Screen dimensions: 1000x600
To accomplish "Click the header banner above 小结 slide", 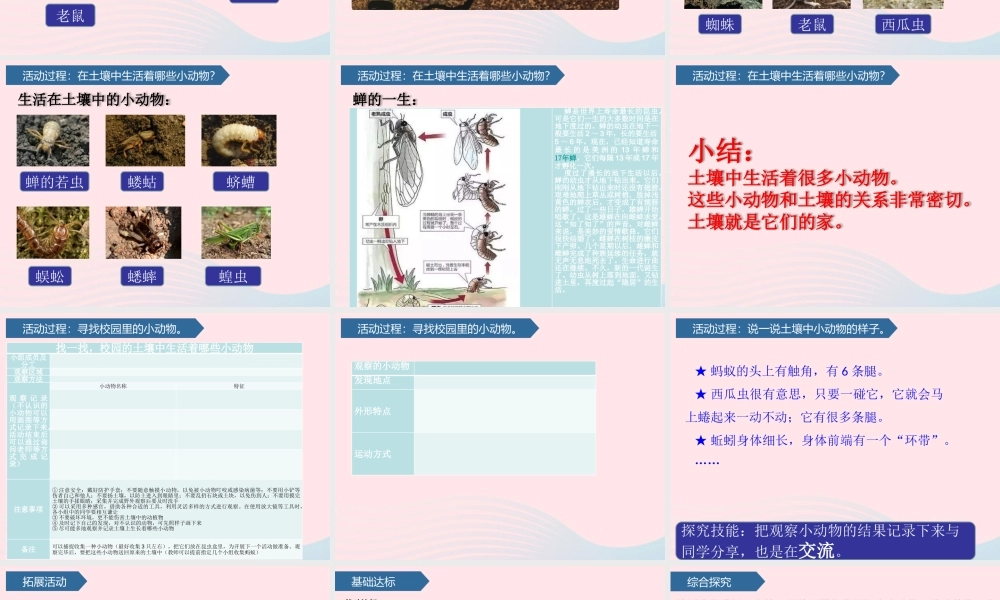I will tap(788, 75).
